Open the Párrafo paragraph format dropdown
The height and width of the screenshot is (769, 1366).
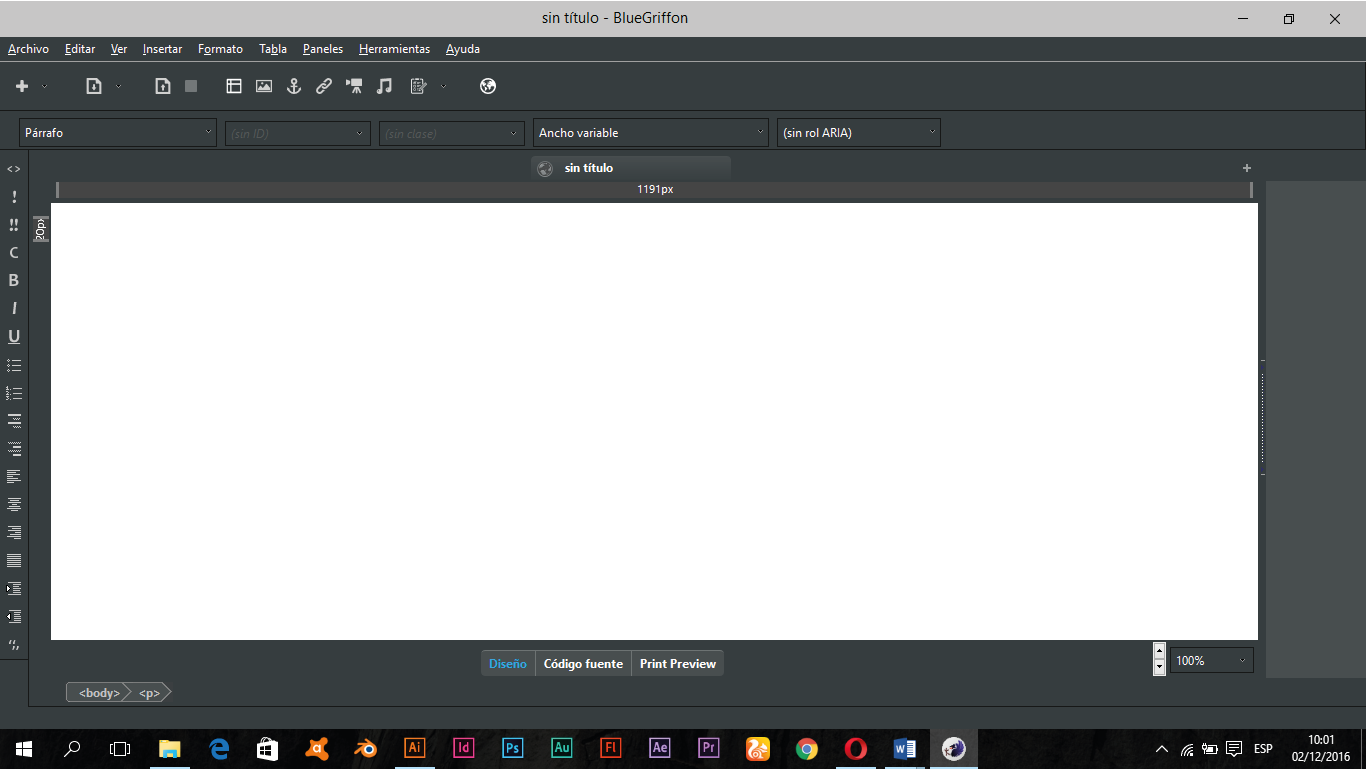pyautogui.click(x=118, y=133)
